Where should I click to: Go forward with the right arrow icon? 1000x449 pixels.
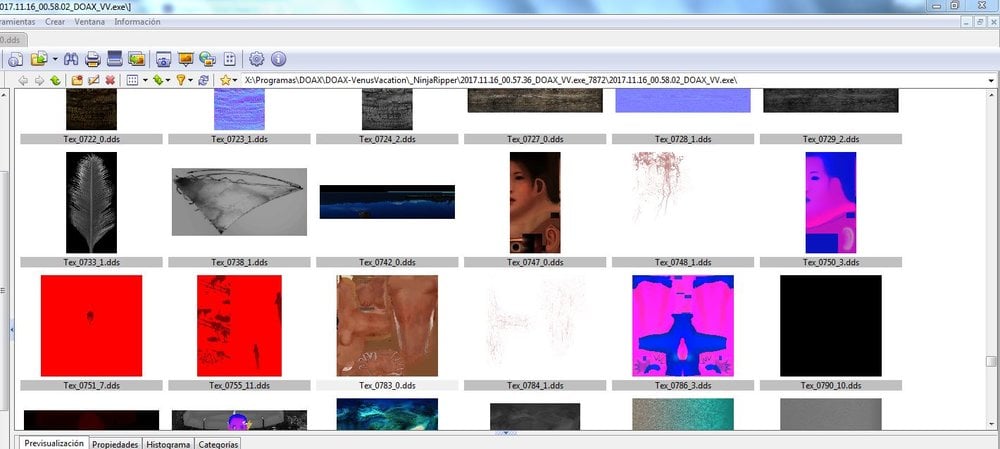pyautogui.click(x=40, y=80)
